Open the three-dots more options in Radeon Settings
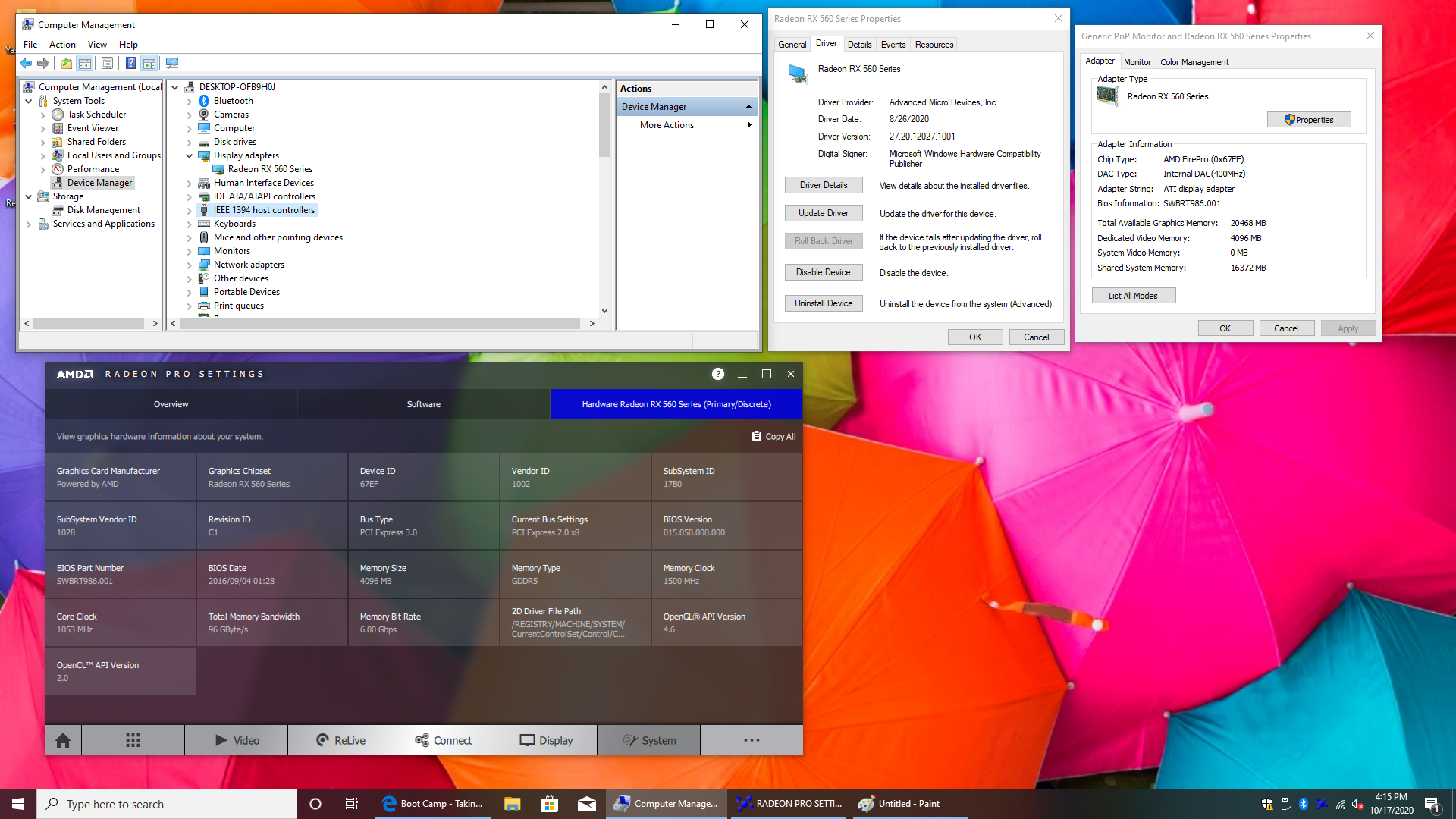Viewport: 1456px width, 819px height. (751, 740)
